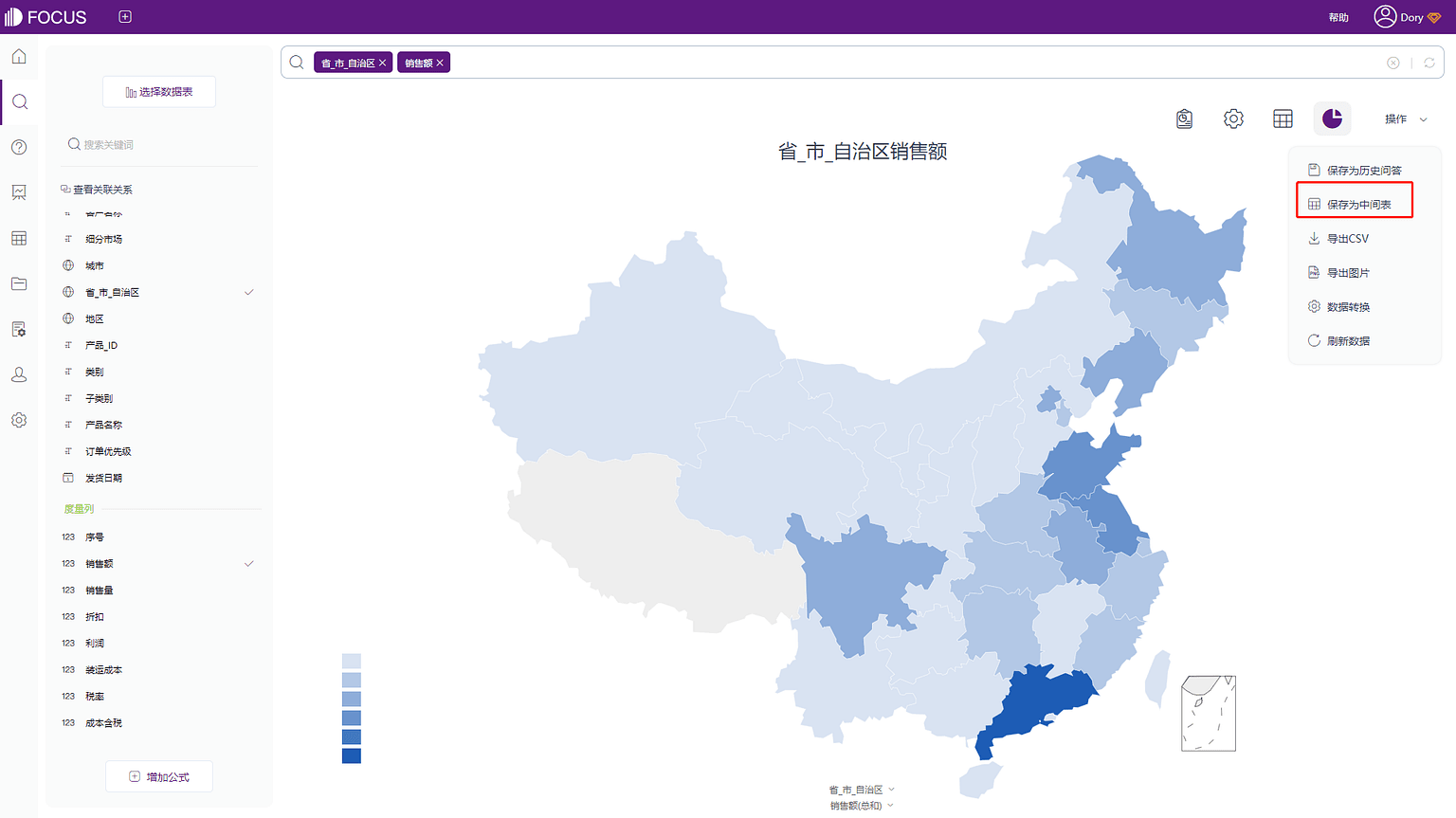The height and width of the screenshot is (818, 1456).
Task: Open the help question mark sidebar icon
Action: click(19, 147)
